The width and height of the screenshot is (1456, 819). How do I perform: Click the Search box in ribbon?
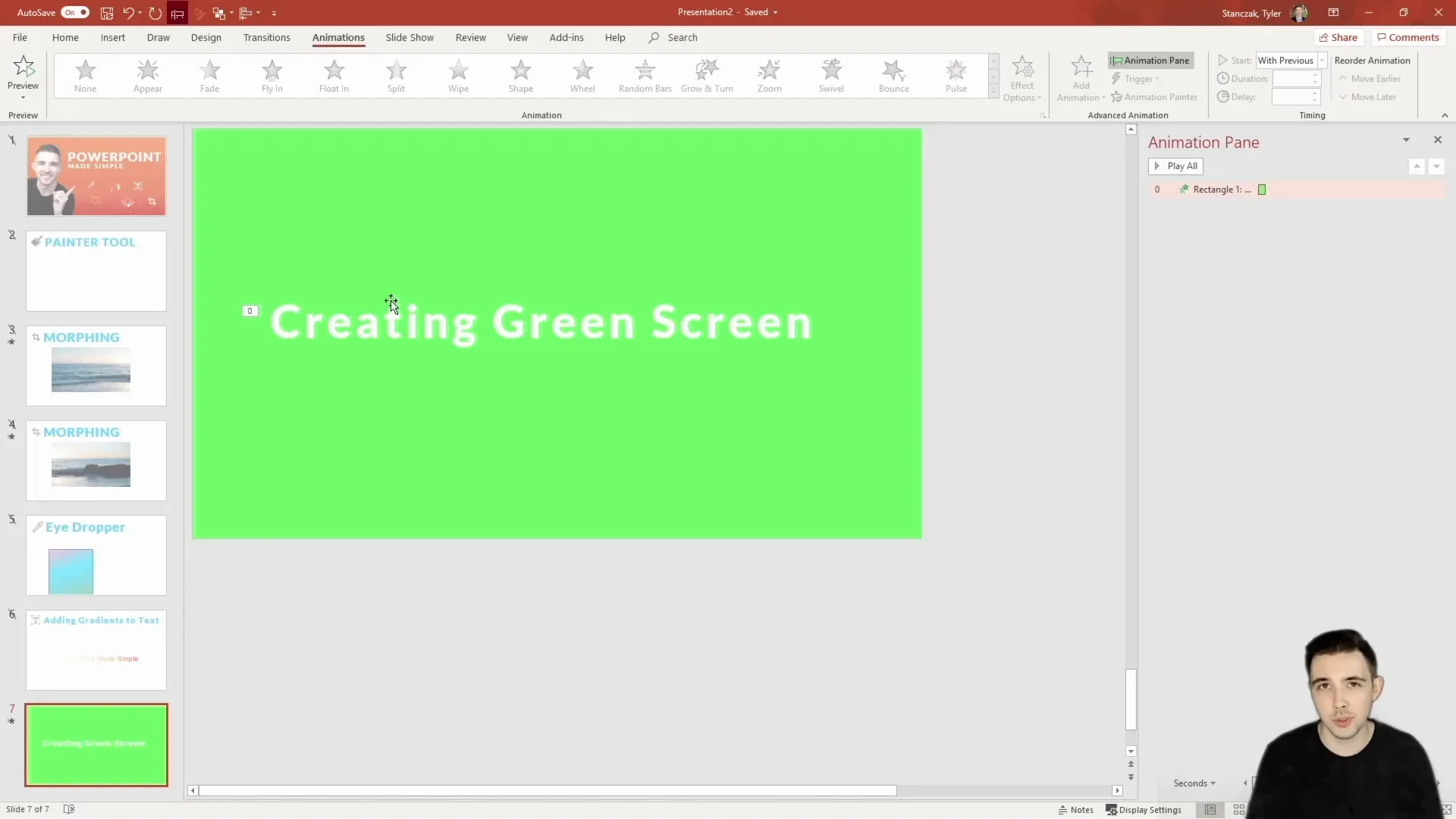click(673, 37)
